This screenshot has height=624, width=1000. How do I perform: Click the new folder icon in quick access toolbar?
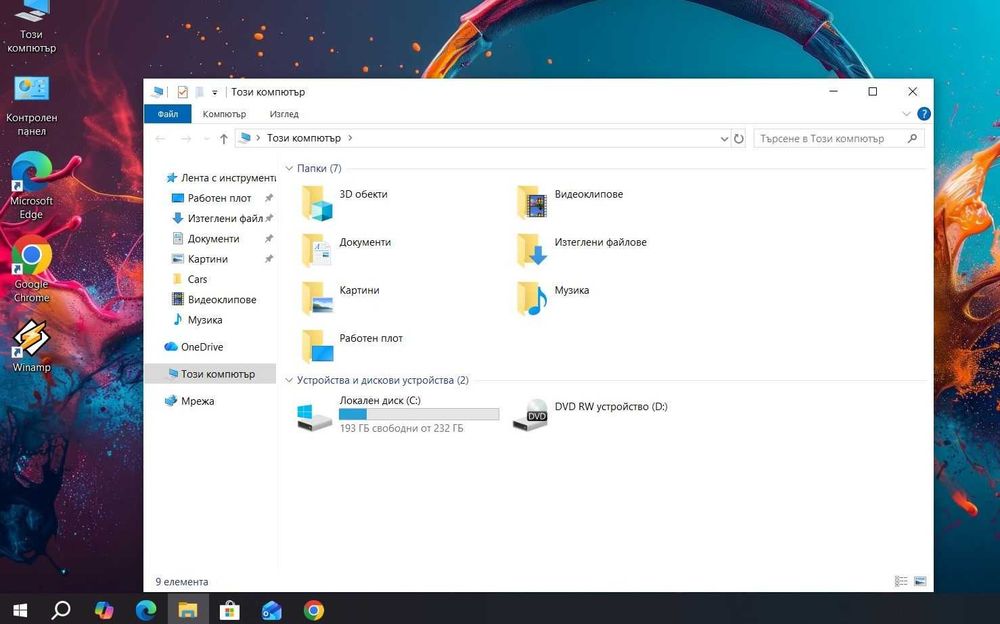click(x=200, y=92)
